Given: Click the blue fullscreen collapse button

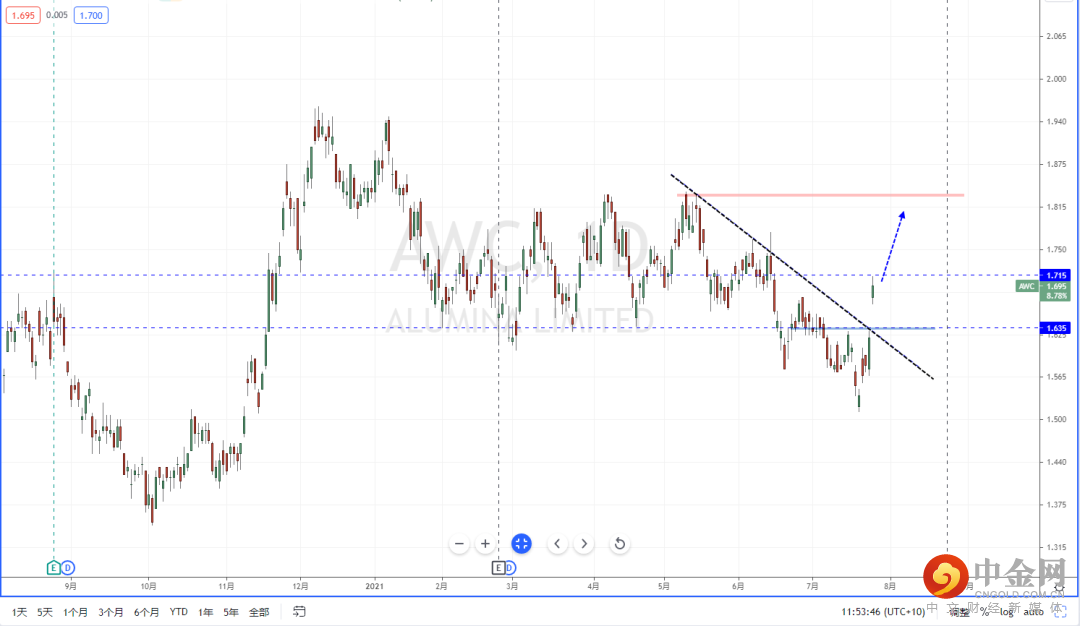Looking at the screenshot, I should (x=521, y=544).
